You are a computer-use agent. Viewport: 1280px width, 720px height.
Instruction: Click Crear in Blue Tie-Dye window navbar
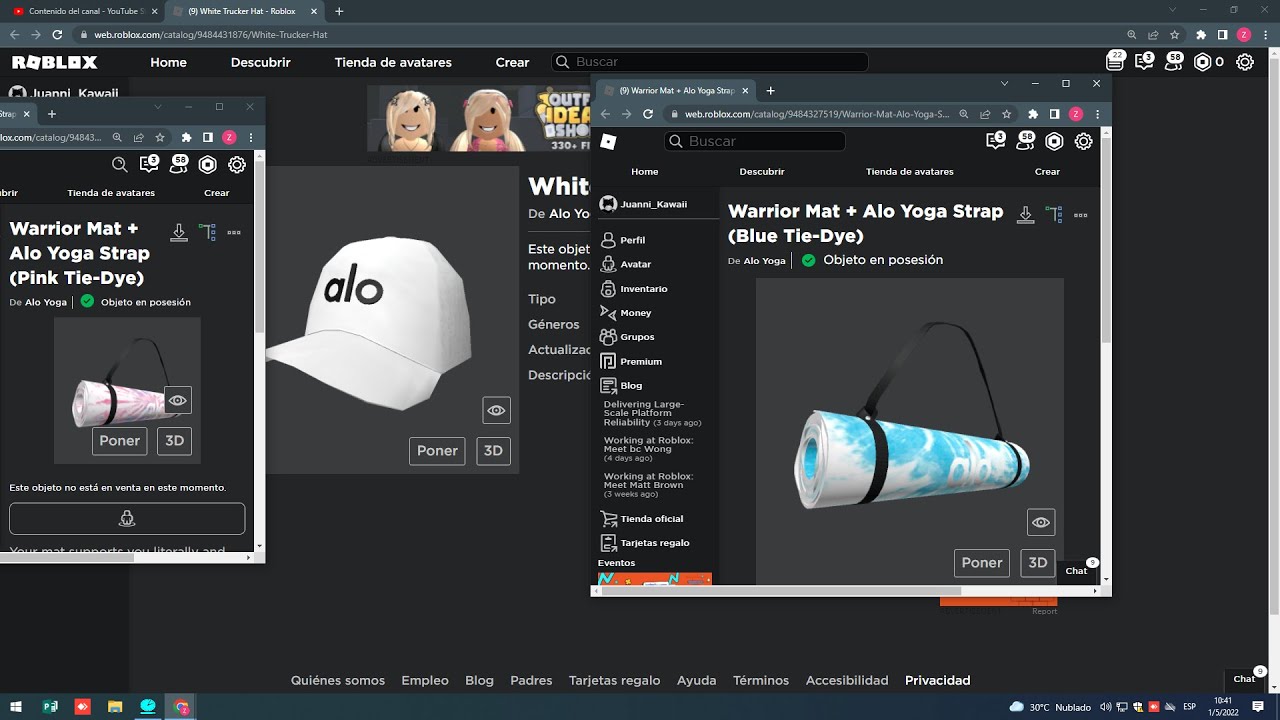pos(1047,172)
